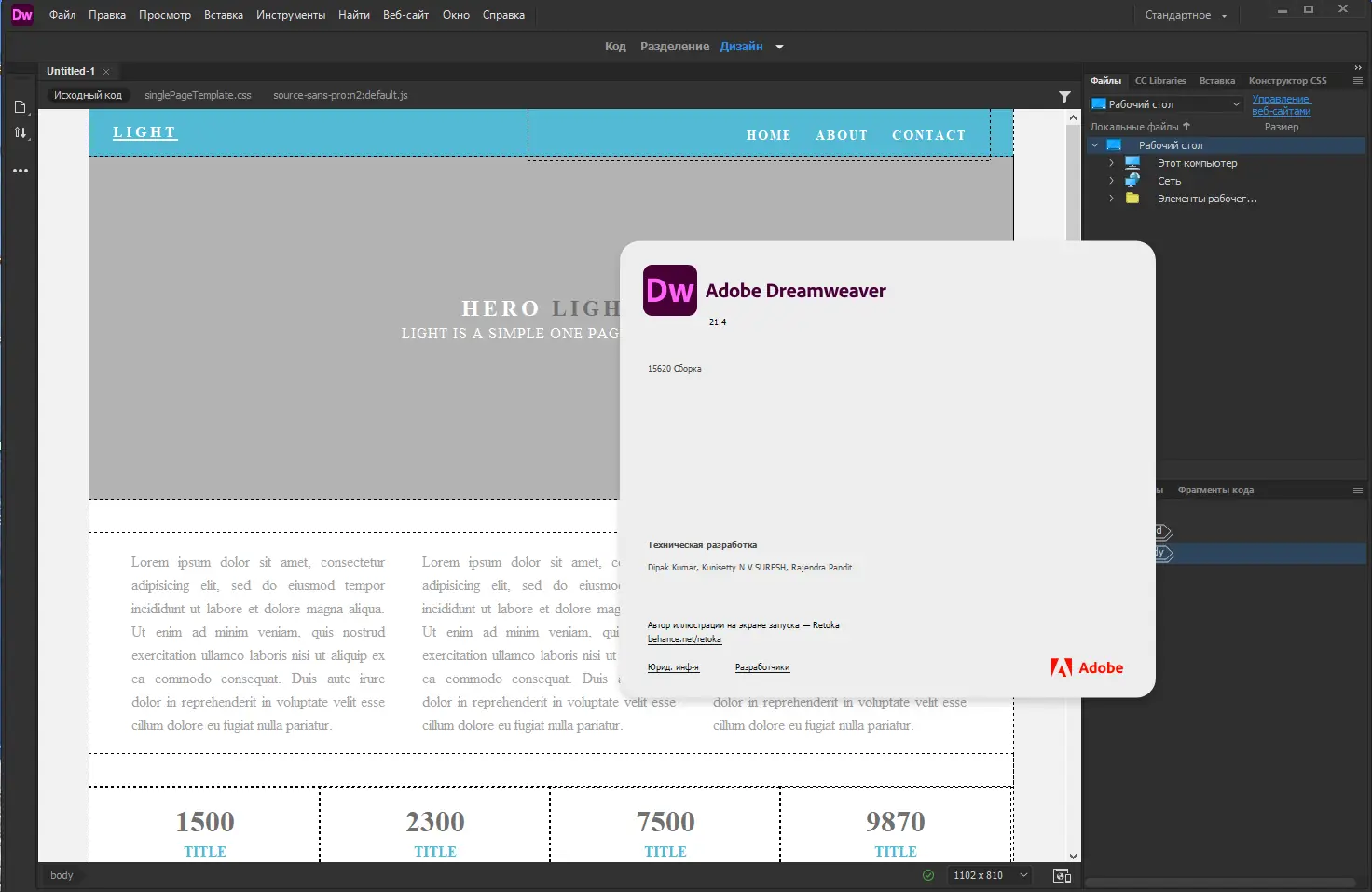1372x892 pixels.
Task: Open the Файл menu
Action: point(62,15)
